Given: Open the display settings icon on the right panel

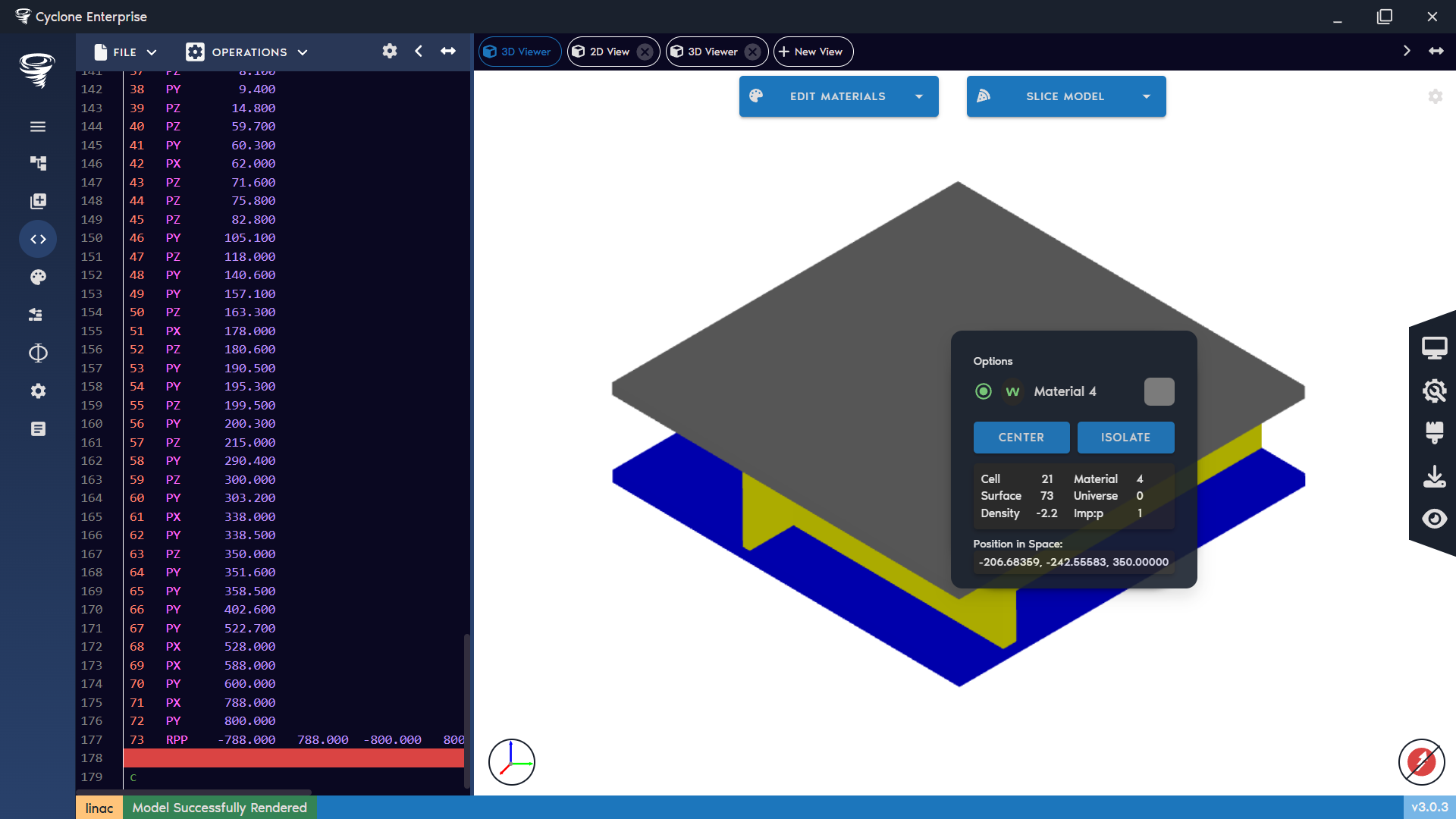Looking at the screenshot, I should click(1435, 347).
